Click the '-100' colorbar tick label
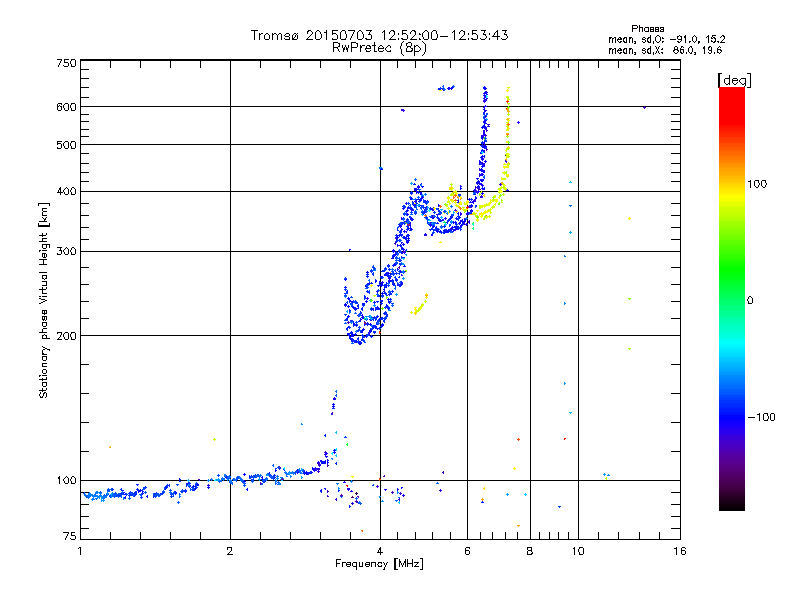 pos(762,417)
